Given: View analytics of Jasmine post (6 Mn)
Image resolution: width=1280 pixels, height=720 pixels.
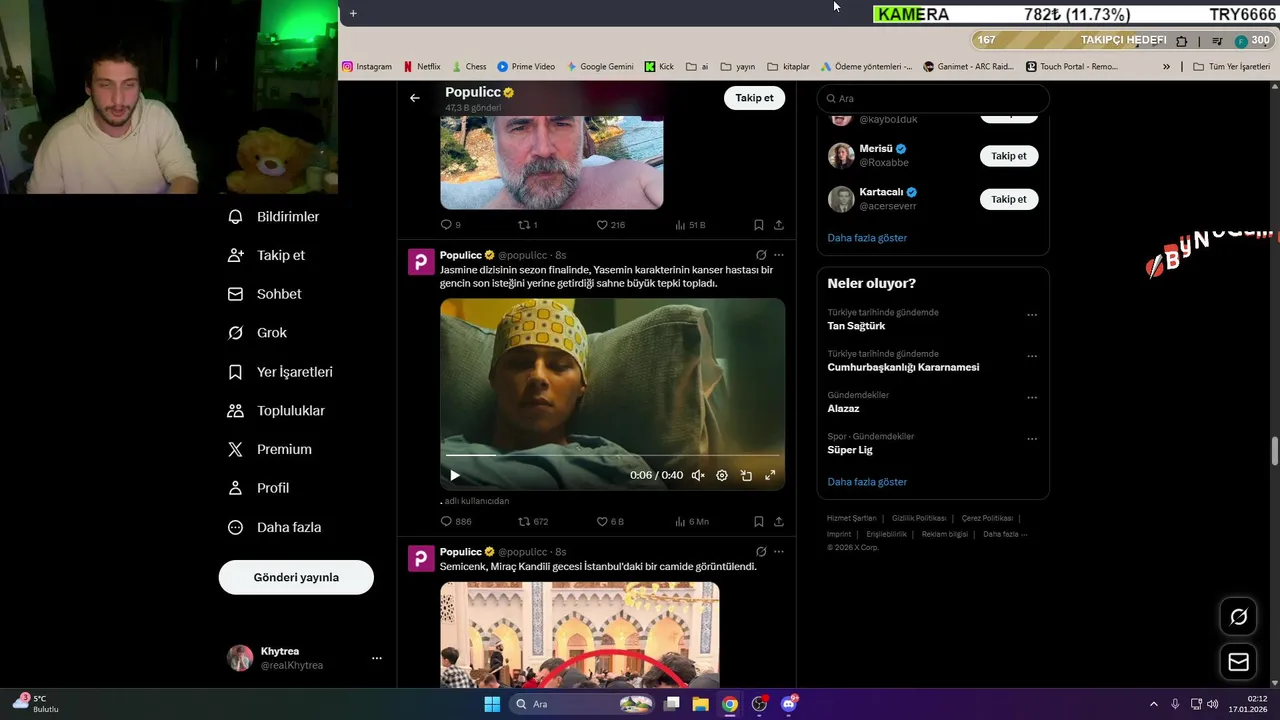Looking at the screenshot, I should [692, 521].
